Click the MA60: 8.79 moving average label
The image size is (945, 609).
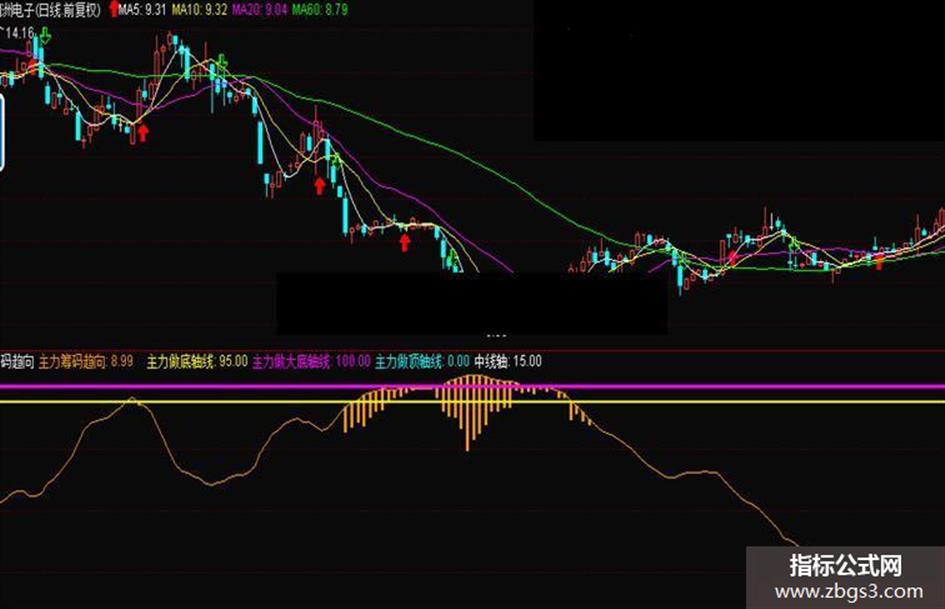(x=320, y=9)
